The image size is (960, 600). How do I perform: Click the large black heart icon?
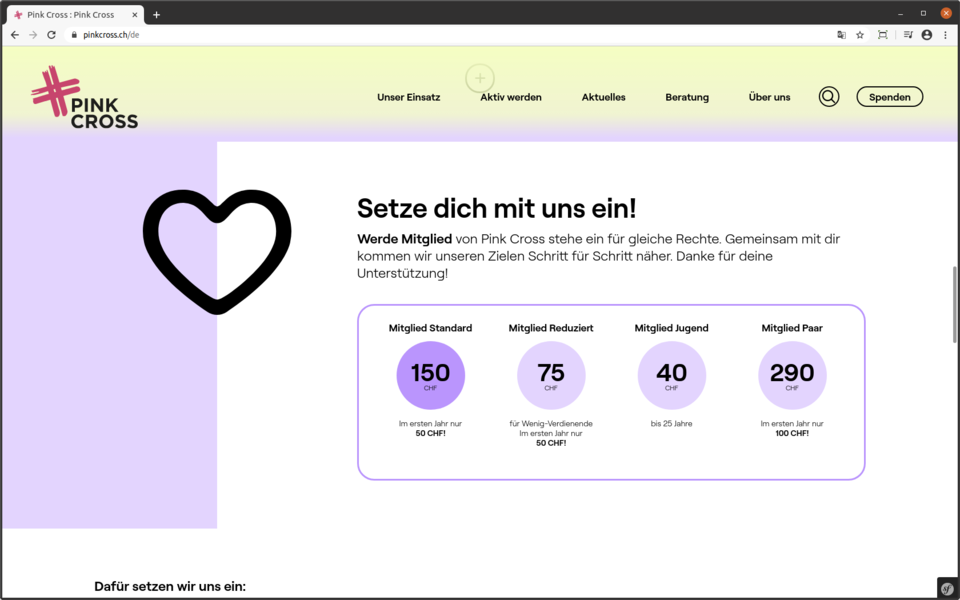(x=217, y=252)
